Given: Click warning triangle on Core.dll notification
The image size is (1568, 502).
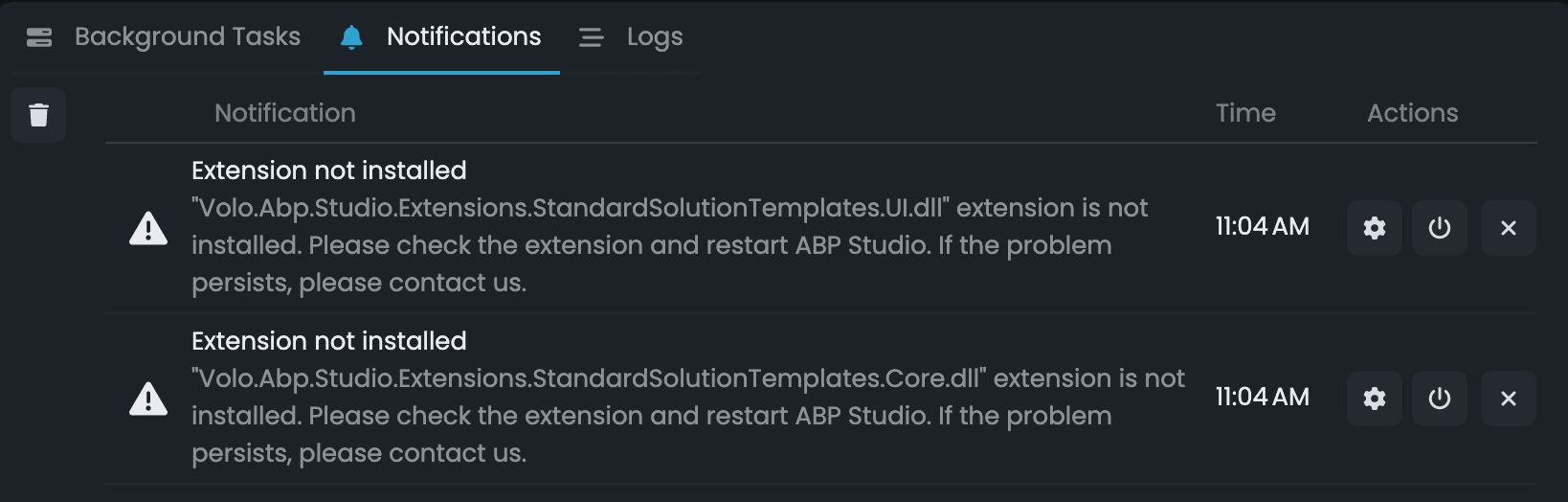Looking at the screenshot, I should coord(148,399).
